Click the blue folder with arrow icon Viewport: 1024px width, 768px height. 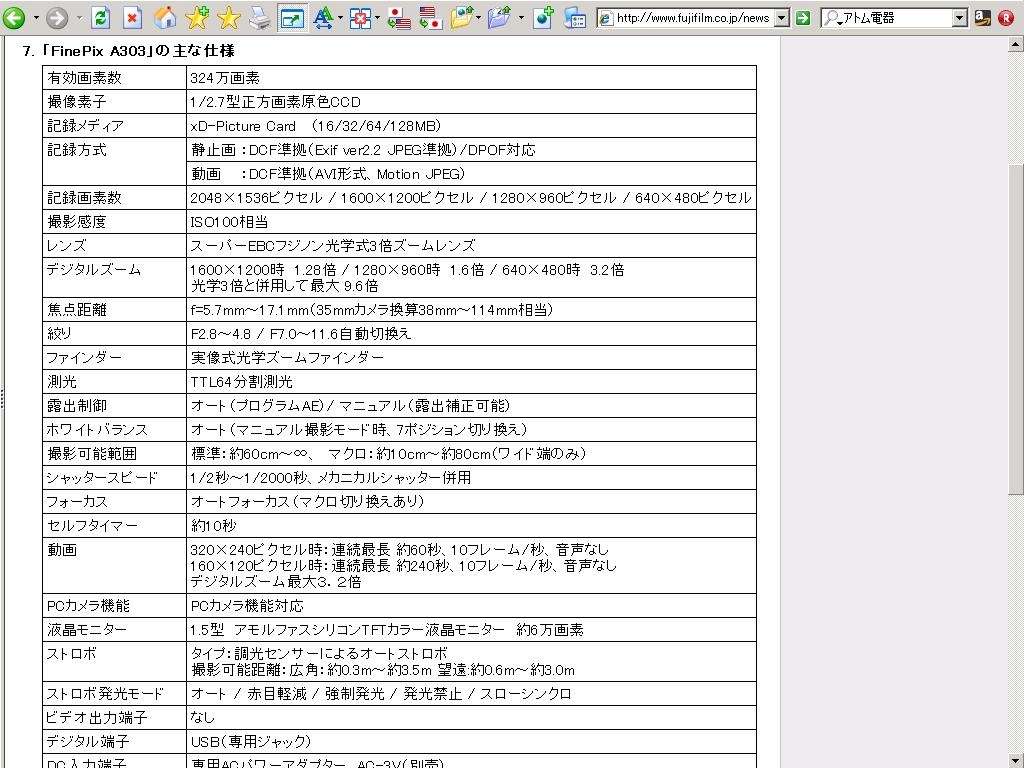500,18
